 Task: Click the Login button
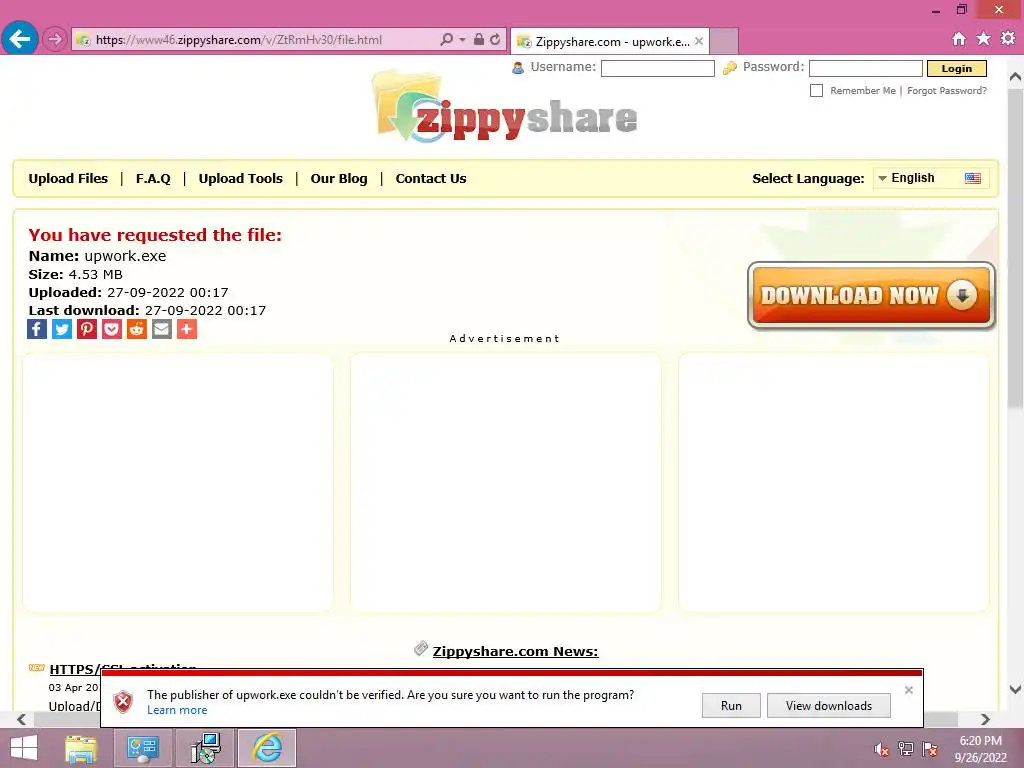coord(957,68)
